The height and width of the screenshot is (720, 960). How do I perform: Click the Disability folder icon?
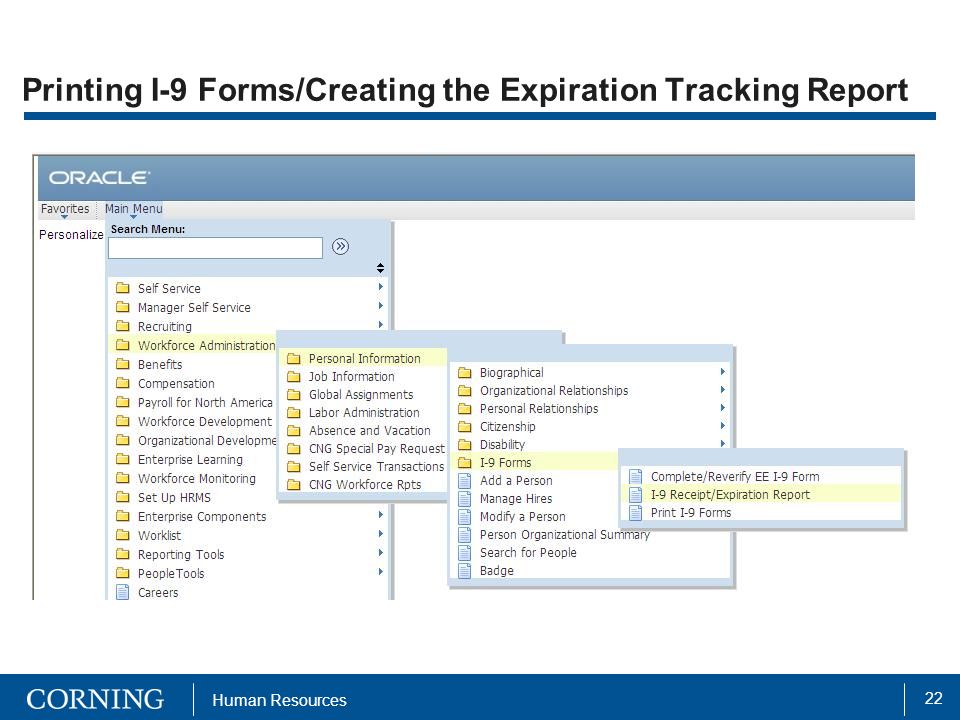point(465,444)
